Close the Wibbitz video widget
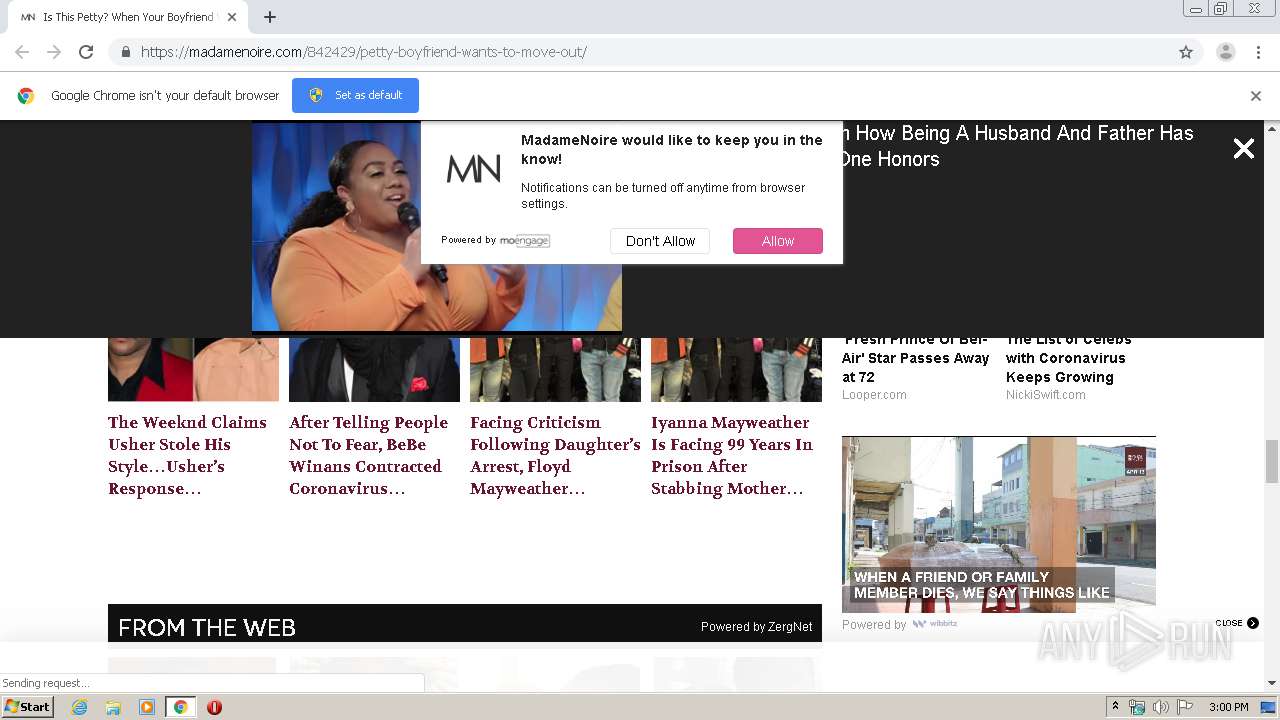The width and height of the screenshot is (1280, 720). 1237,623
